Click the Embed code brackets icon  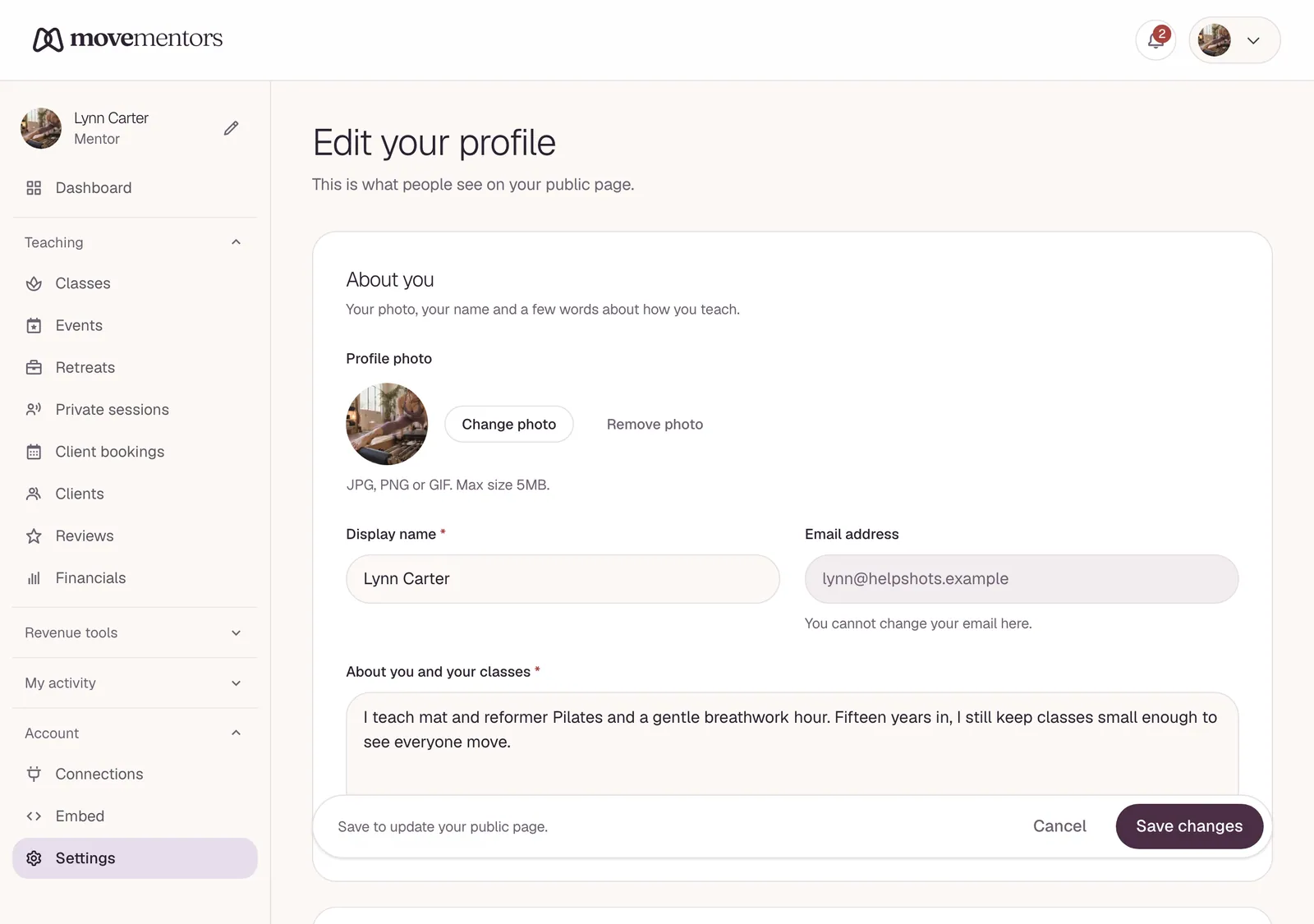(34, 816)
